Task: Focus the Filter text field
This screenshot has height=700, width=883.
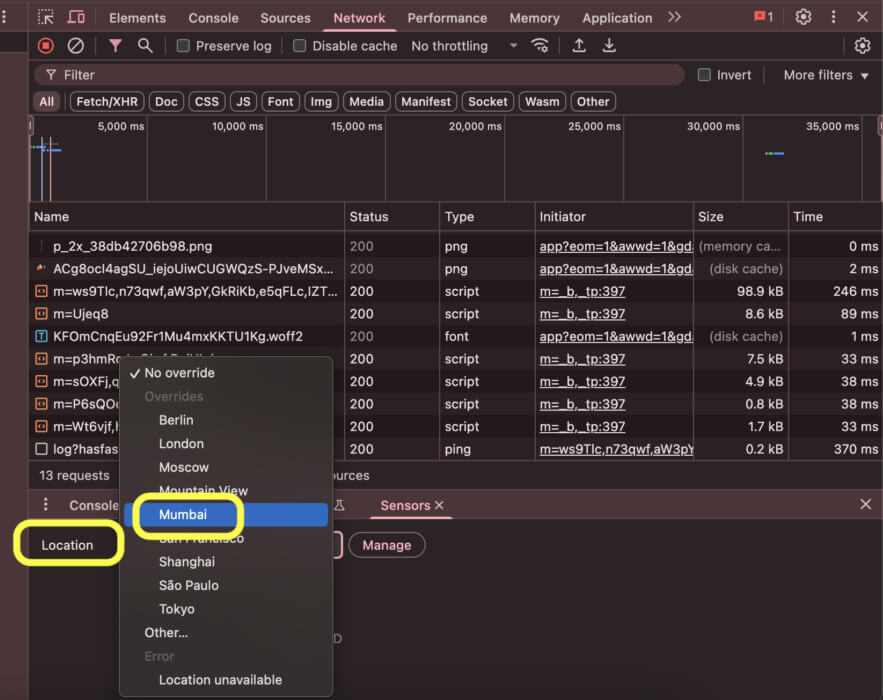Action: [359, 74]
